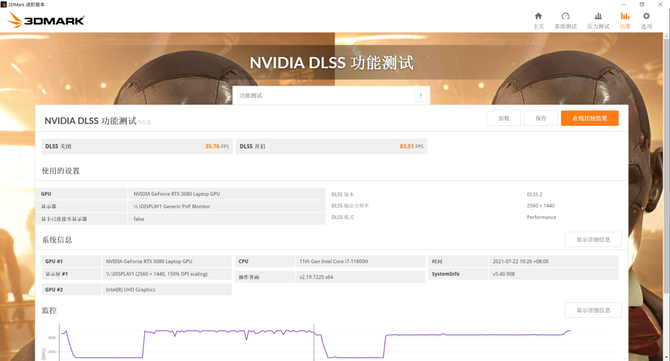This screenshot has height=361, width=670.
Task: Open the Benchmarks (基准测试) section
Action: tap(565, 20)
